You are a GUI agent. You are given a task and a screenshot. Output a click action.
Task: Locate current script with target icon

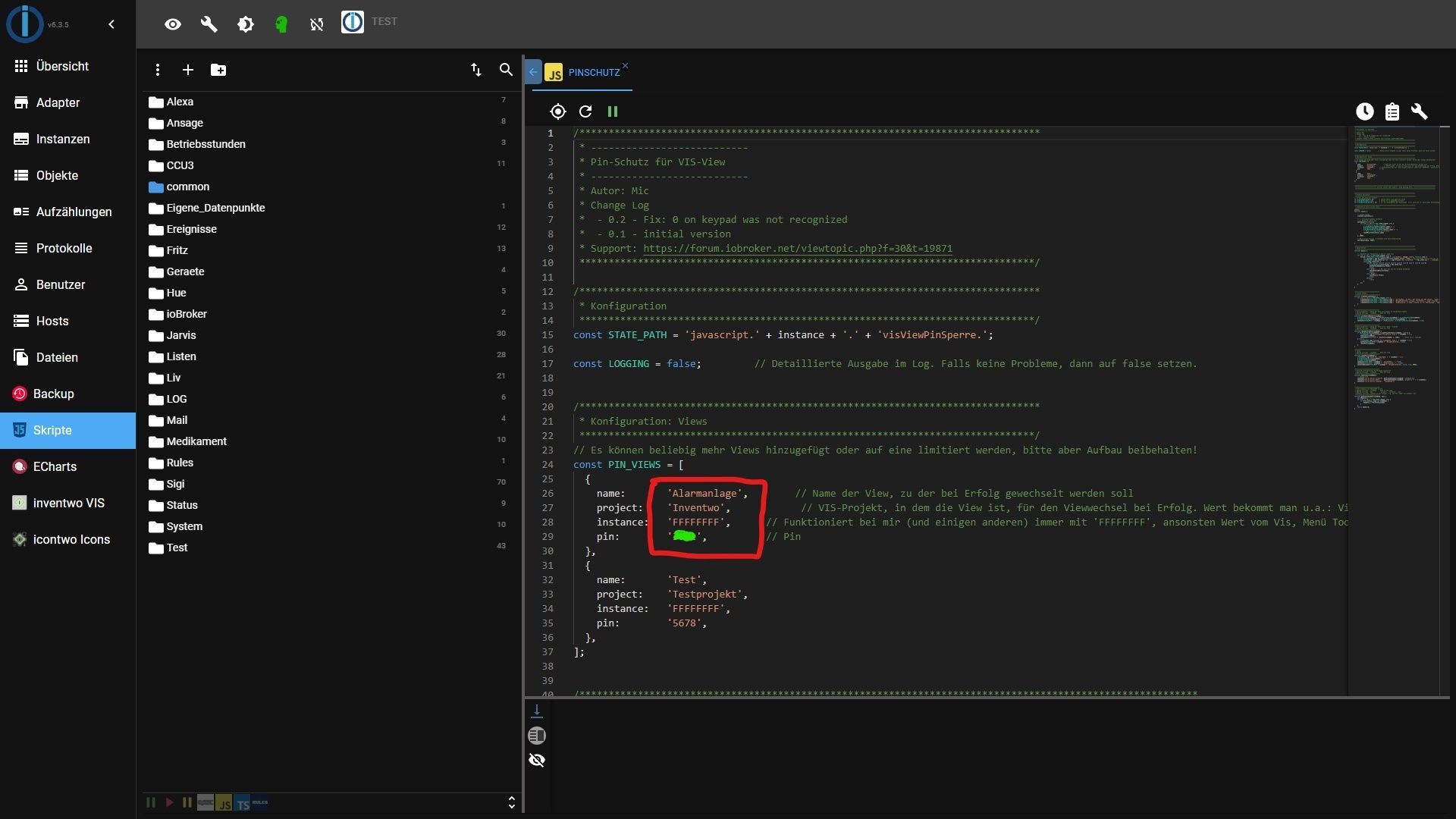558,111
